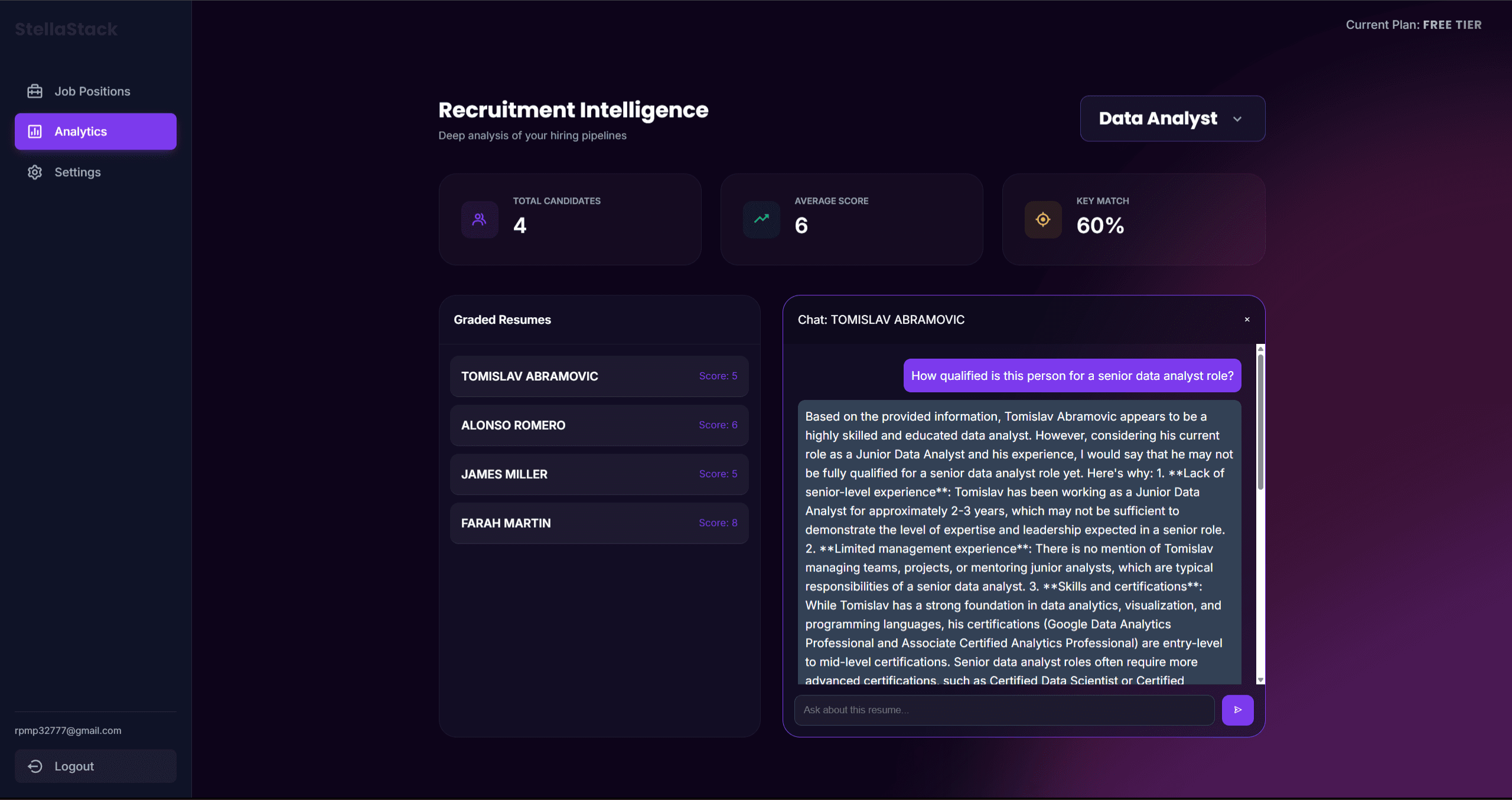This screenshot has height=800, width=1512.
Task: Select Alonso Romero from Graded Resumes
Action: [598, 425]
